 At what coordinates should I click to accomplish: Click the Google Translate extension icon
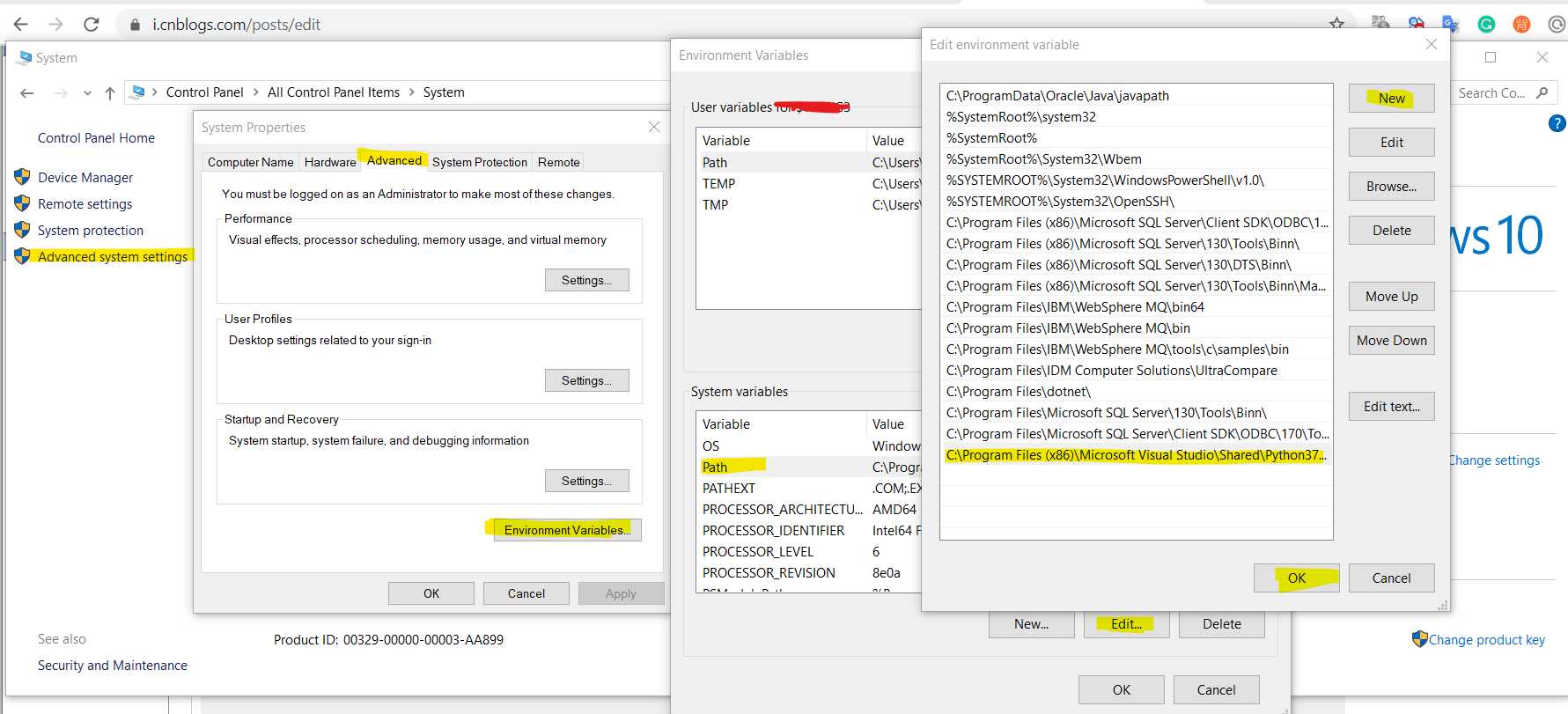(x=1450, y=24)
